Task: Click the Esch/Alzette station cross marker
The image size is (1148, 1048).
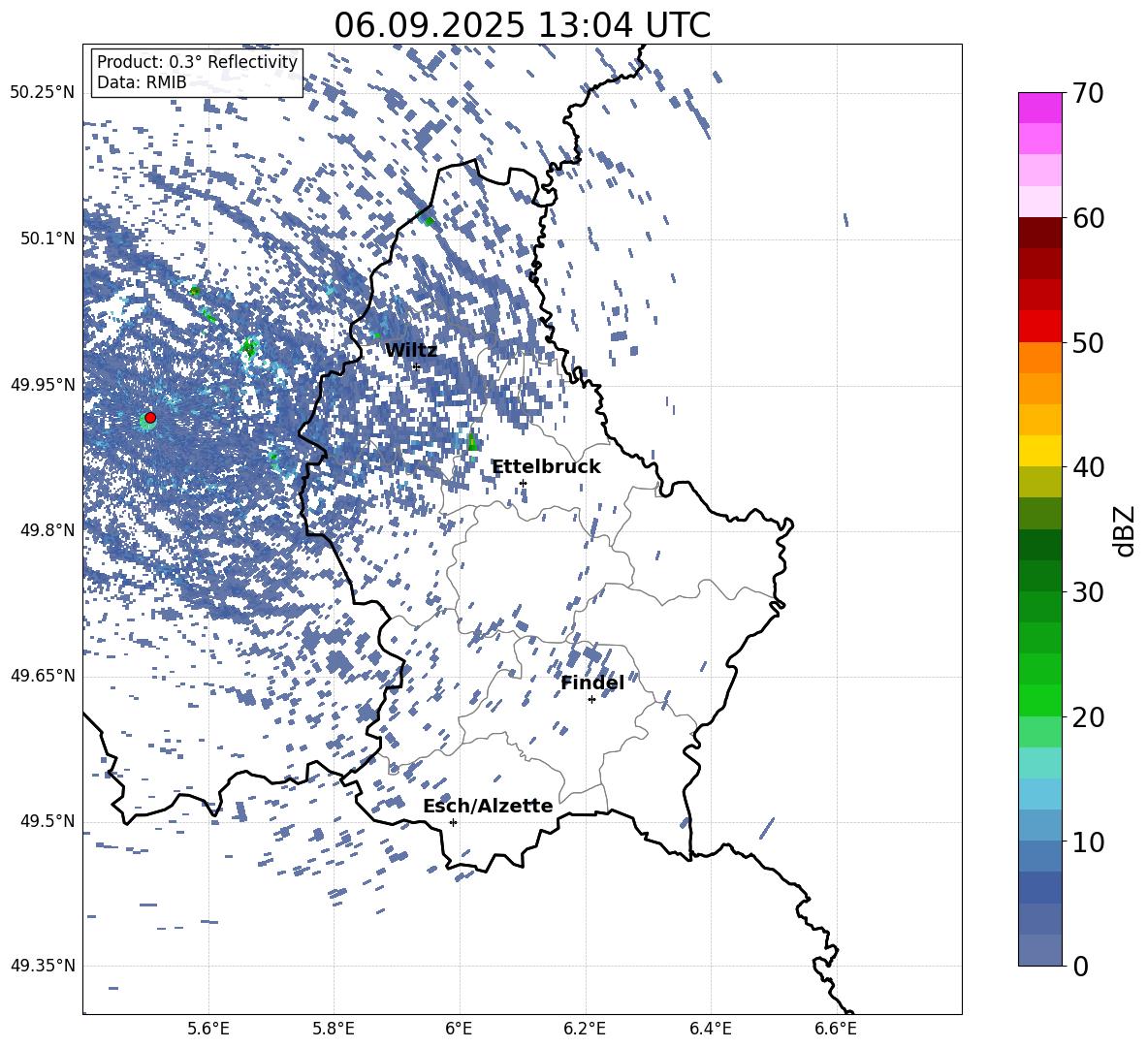Action: click(453, 822)
